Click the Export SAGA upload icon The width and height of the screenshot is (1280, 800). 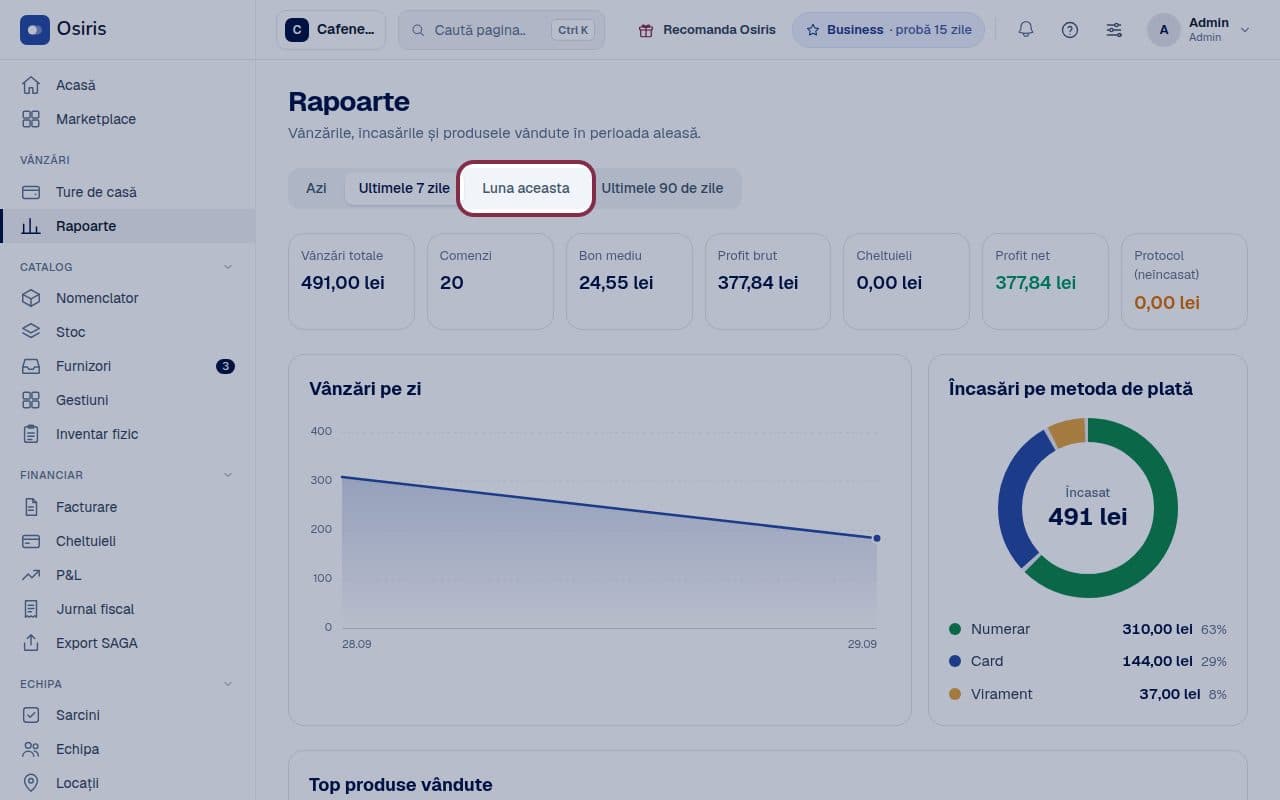[x=31, y=643]
